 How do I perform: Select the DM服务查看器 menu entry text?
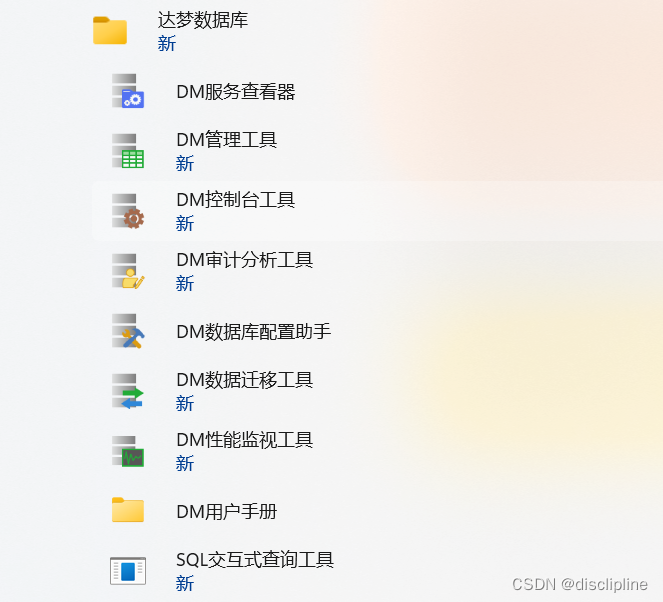click(x=236, y=92)
